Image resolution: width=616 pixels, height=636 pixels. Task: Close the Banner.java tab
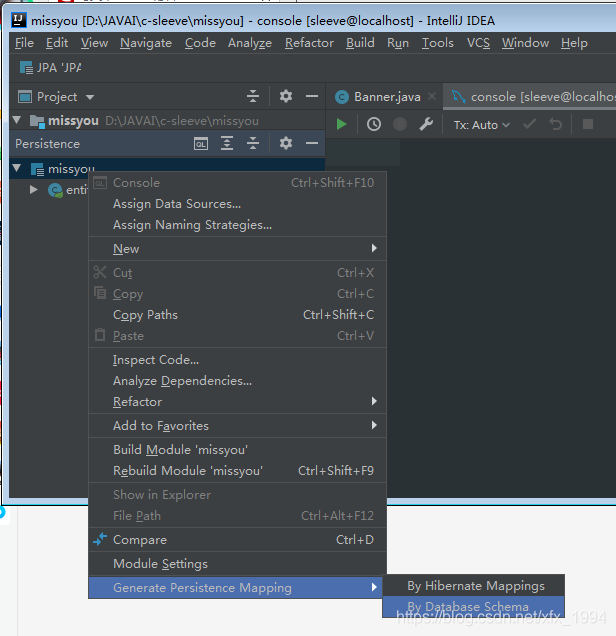(x=432, y=97)
